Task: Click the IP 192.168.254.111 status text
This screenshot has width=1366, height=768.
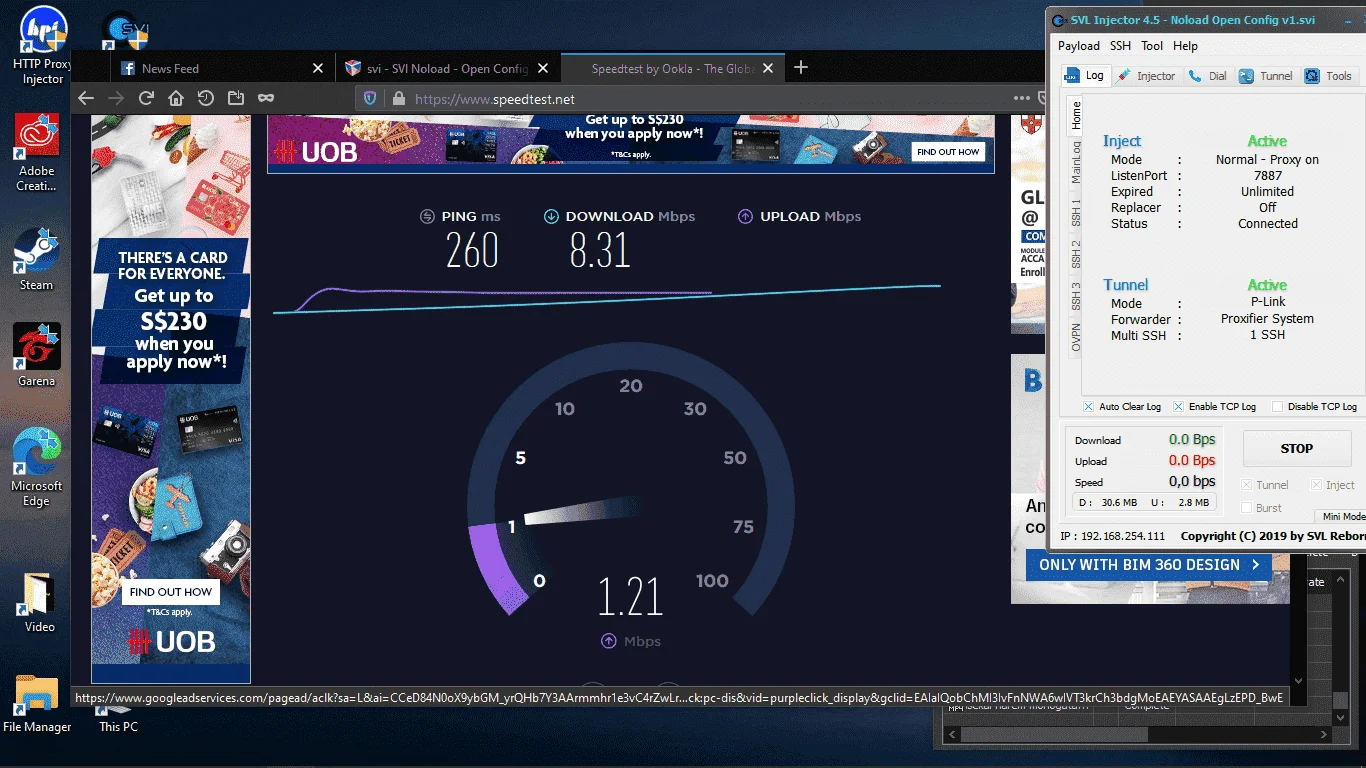Action: tap(1113, 536)
